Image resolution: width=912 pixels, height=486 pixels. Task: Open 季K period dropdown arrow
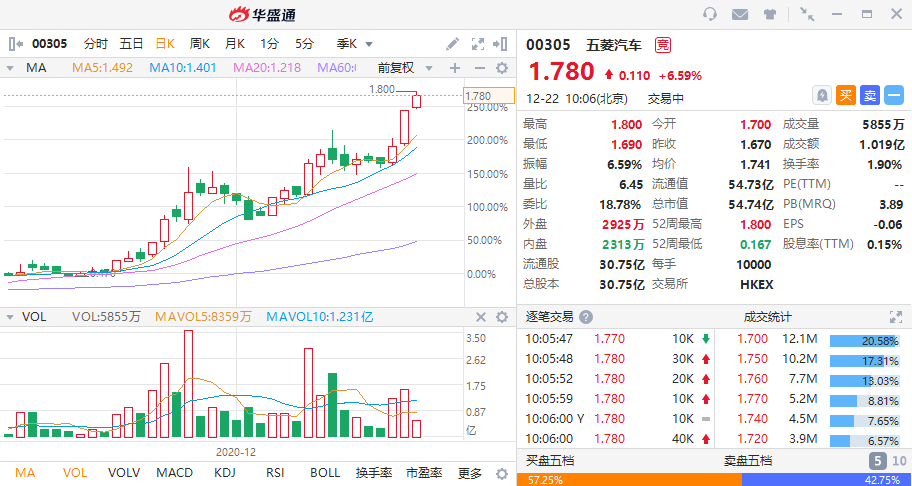click(x=368, y=44)
